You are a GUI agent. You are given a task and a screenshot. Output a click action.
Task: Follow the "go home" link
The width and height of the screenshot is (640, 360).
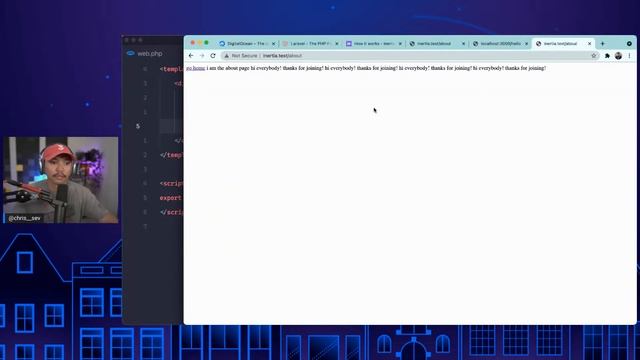[196, 68]
